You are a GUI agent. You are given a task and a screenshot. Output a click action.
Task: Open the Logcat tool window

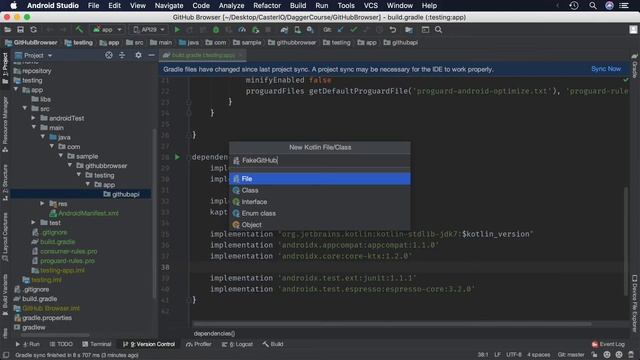(x=238, y=344)
